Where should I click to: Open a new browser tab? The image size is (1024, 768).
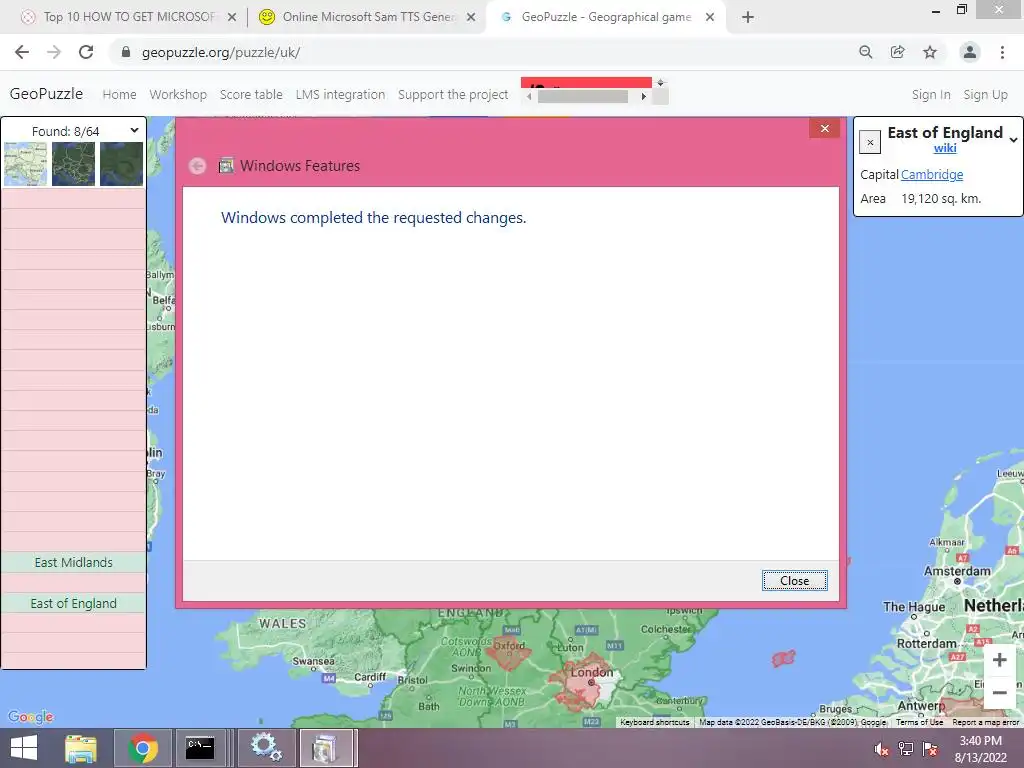[748, 17]
